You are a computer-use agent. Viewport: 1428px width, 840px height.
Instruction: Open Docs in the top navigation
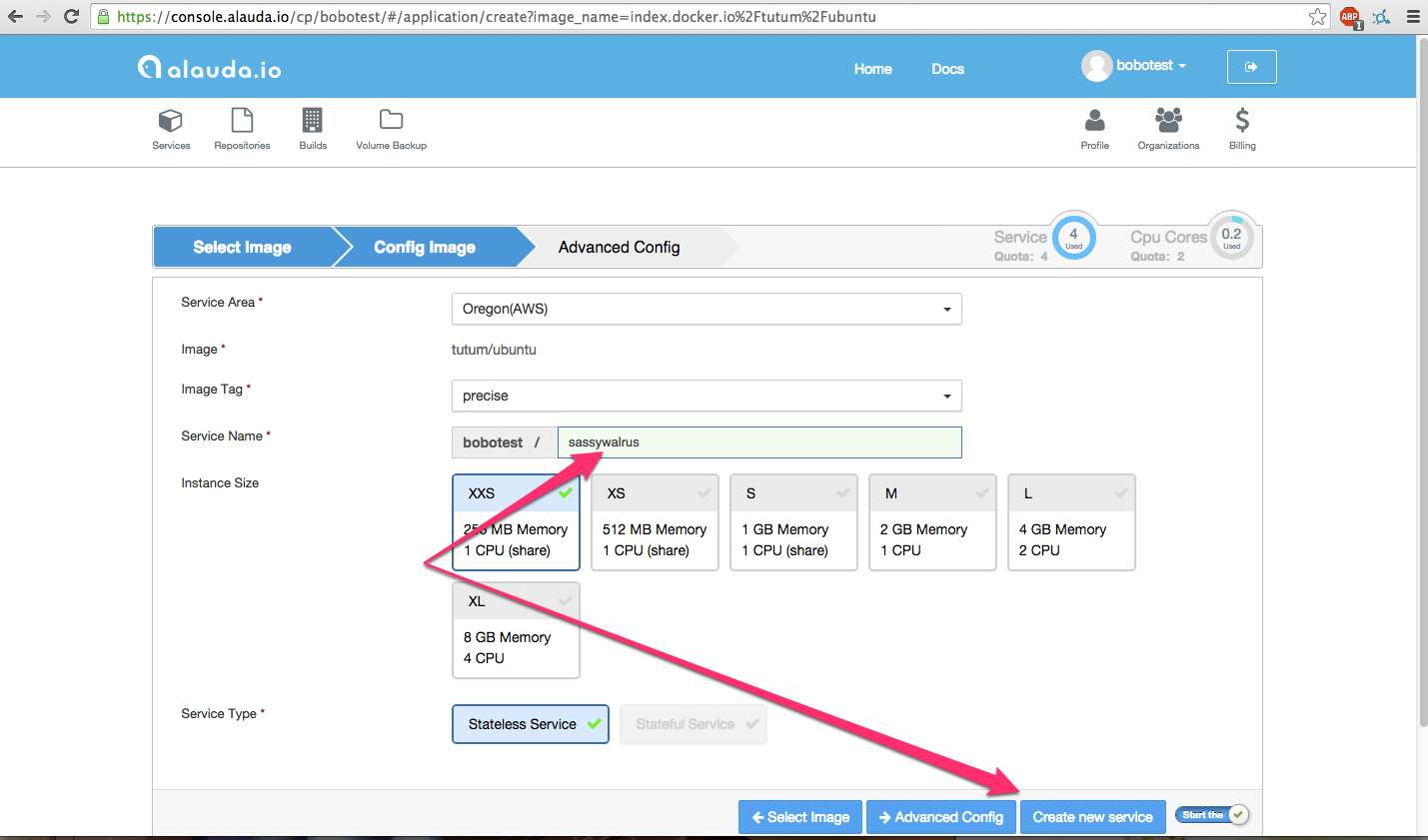point(947,69)
